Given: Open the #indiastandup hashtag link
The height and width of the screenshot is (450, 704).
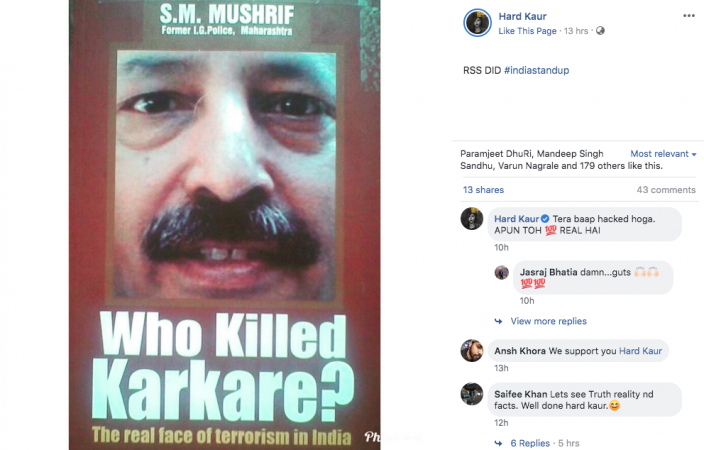Looking at the screenshot, I should pyautogui.click(x=537, y=70).
